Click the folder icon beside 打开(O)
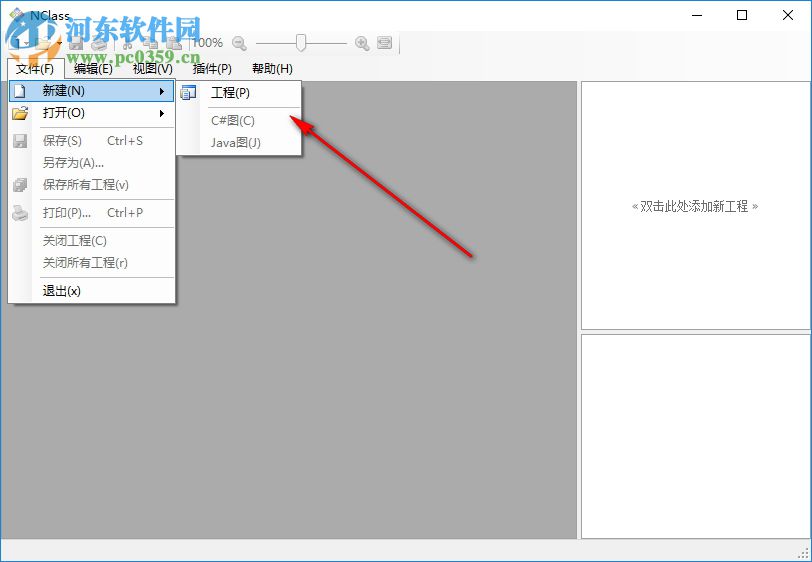The height and width of the screenshot is (562, 812). tap(20, 113)
